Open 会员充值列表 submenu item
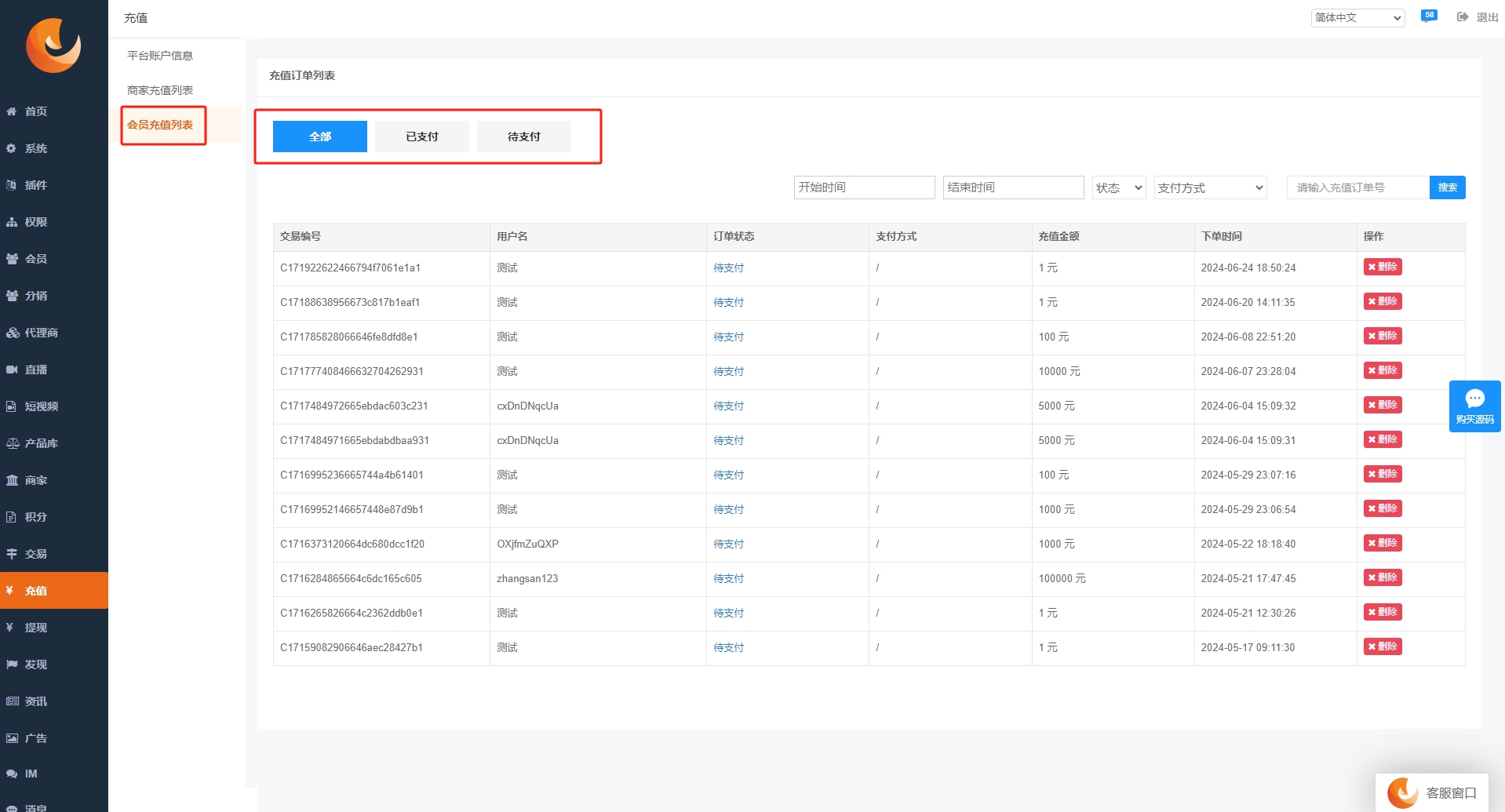Image resolution: width=1505 pixels, height=812 pixels. pos(160,125)
